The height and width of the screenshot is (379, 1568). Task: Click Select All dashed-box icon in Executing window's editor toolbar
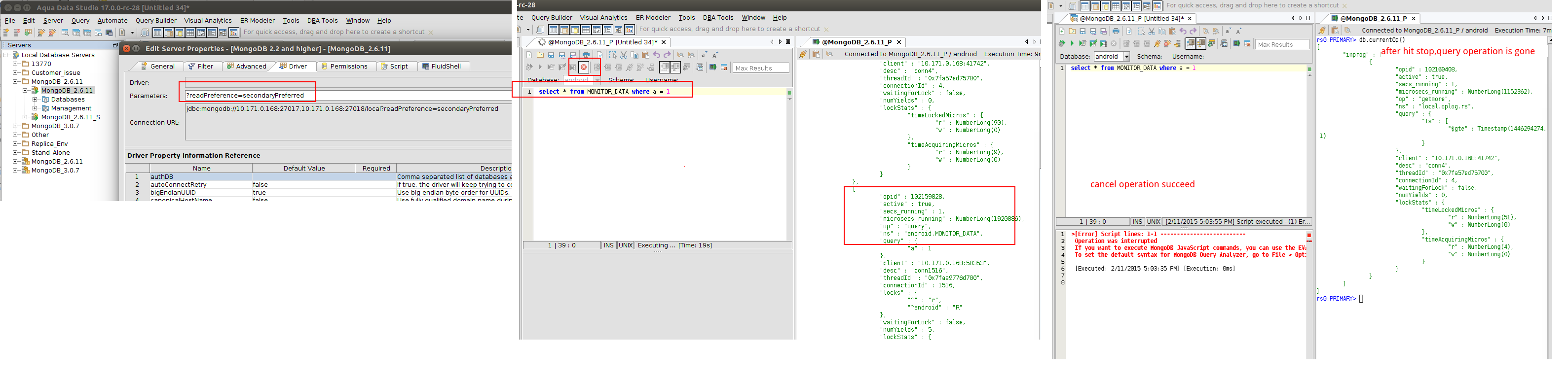pyautogui.click(x=613, y=55)
